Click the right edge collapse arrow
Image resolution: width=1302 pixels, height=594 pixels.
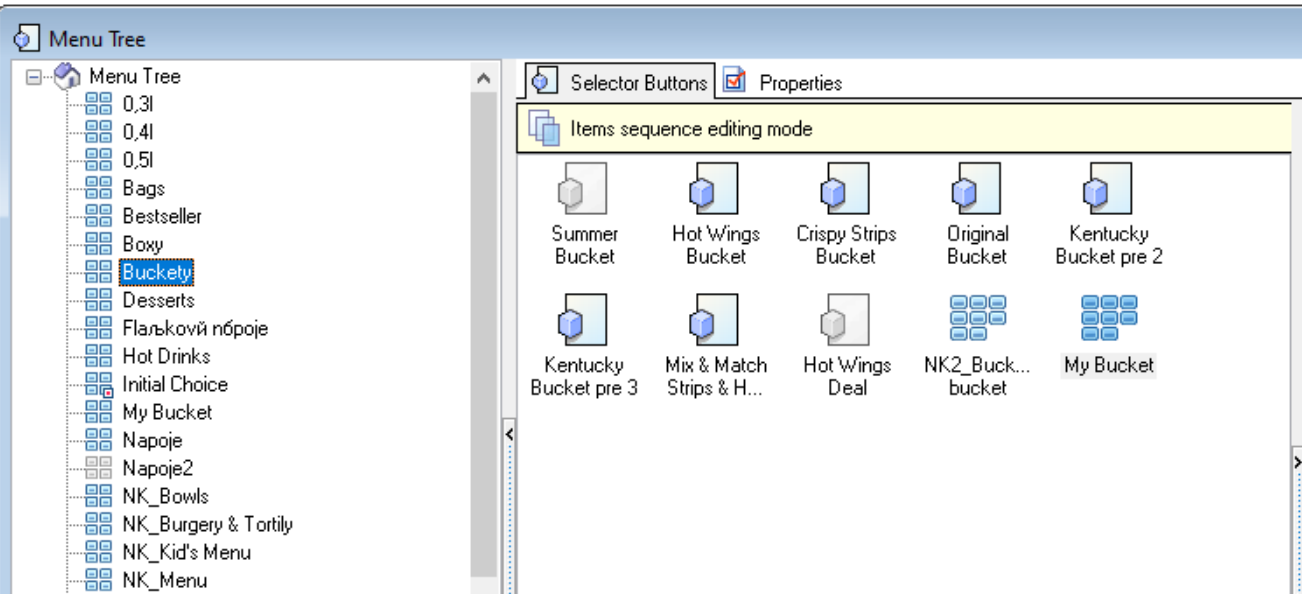point(1296,463)
